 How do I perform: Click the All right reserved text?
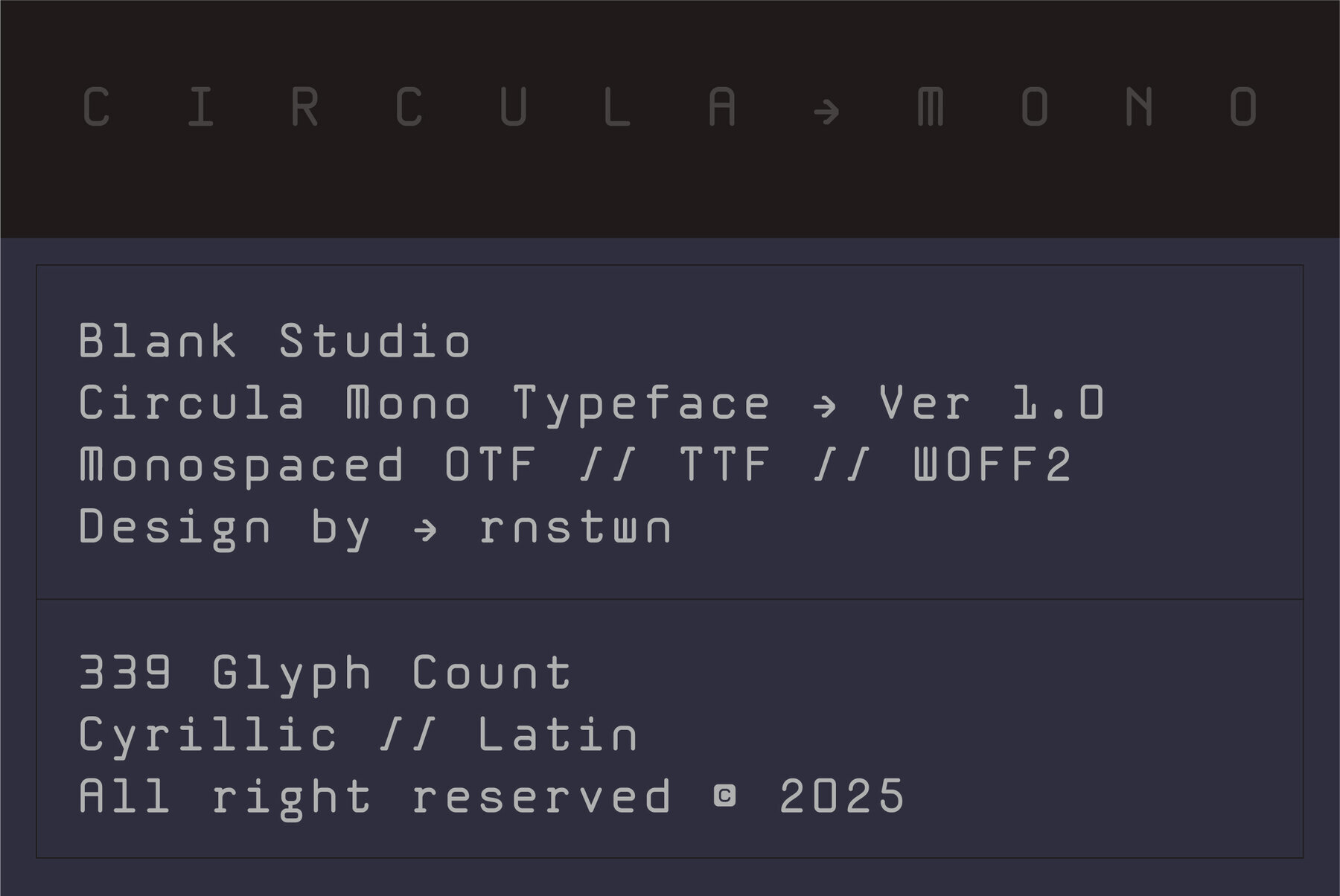(x=374, y=797)
